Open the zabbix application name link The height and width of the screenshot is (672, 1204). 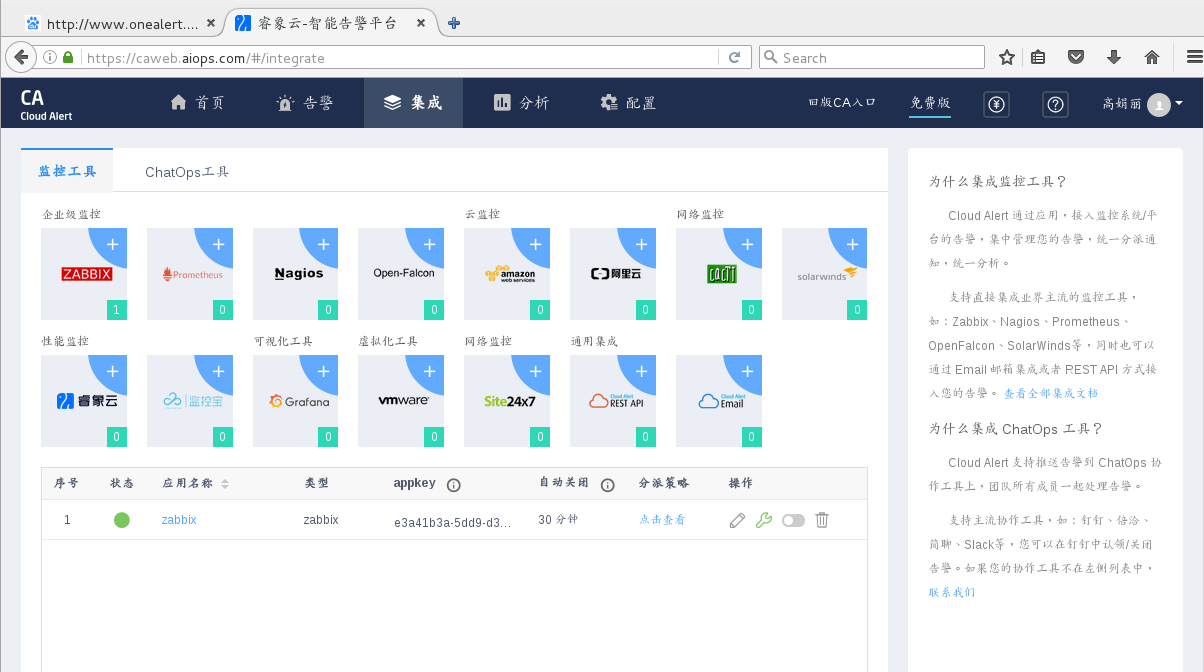179,520
